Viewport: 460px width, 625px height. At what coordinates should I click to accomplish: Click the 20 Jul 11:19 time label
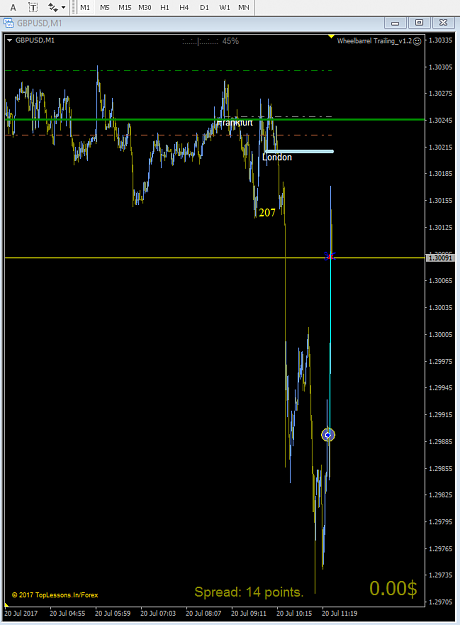[x=339, y=613]
